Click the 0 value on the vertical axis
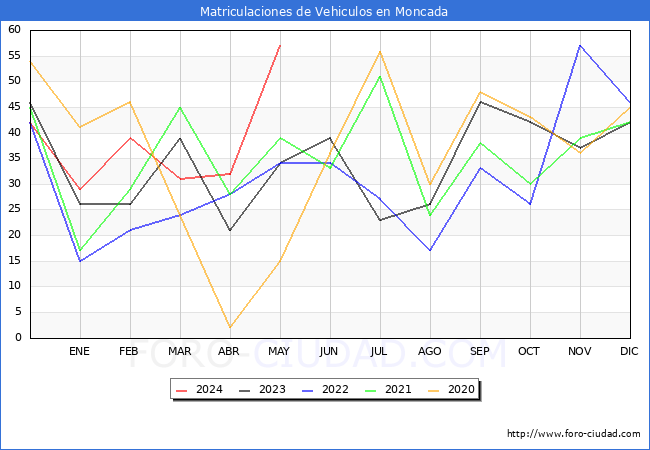This screenshot has height=450, width=650. pos(18,337)
